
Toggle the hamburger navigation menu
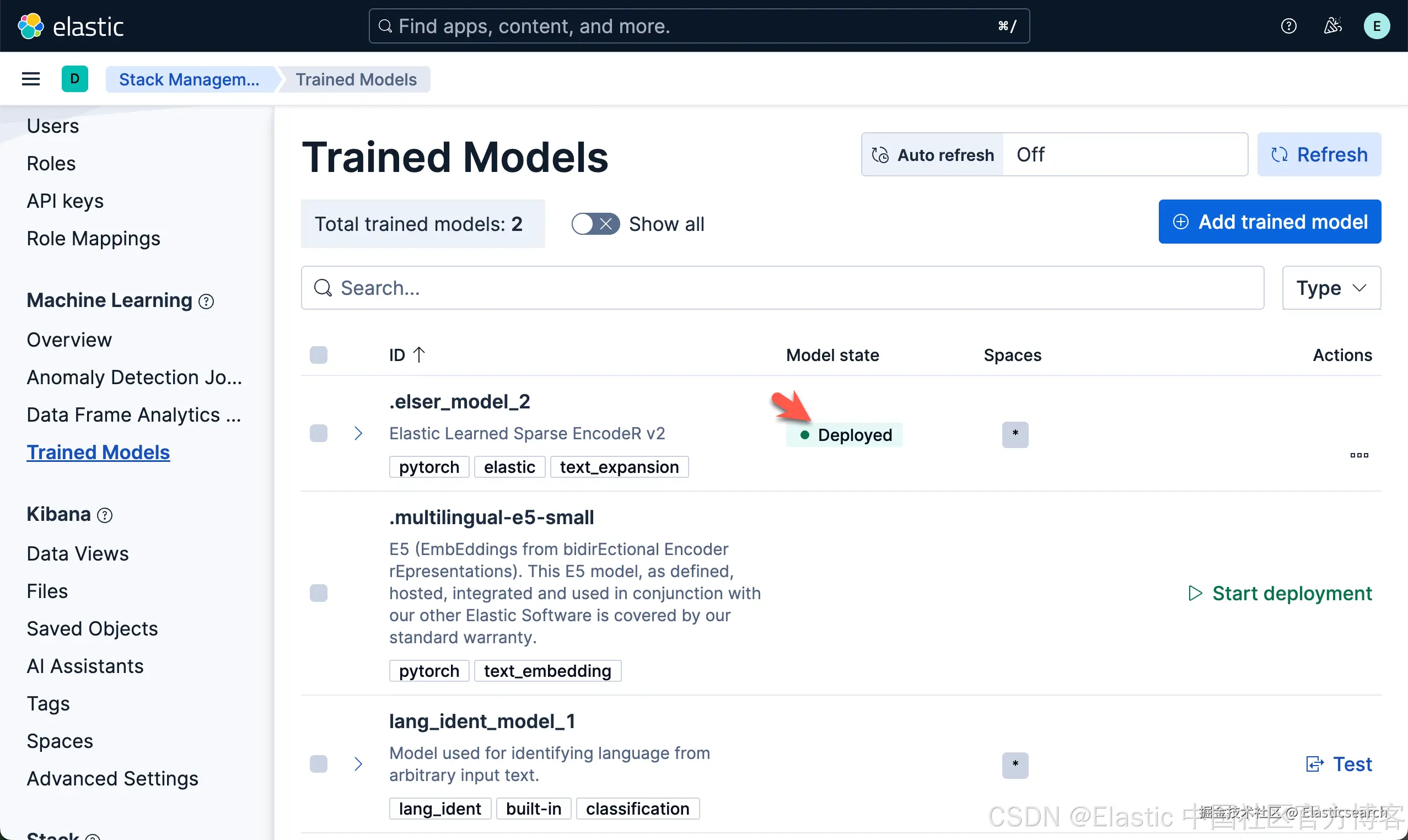[x=30, y=79]
